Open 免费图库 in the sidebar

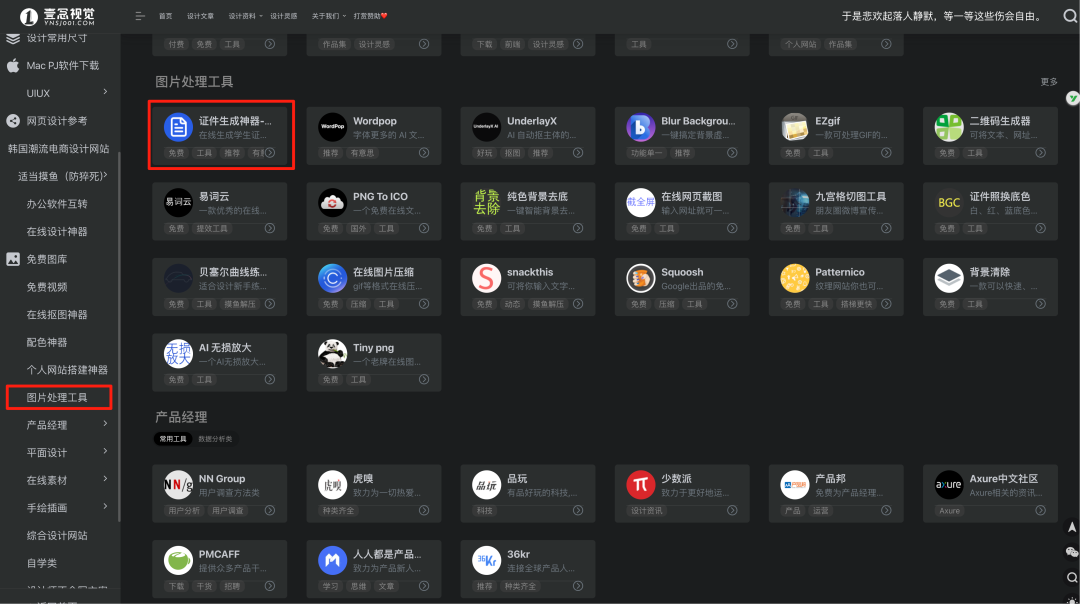click(x=47, y=259)
